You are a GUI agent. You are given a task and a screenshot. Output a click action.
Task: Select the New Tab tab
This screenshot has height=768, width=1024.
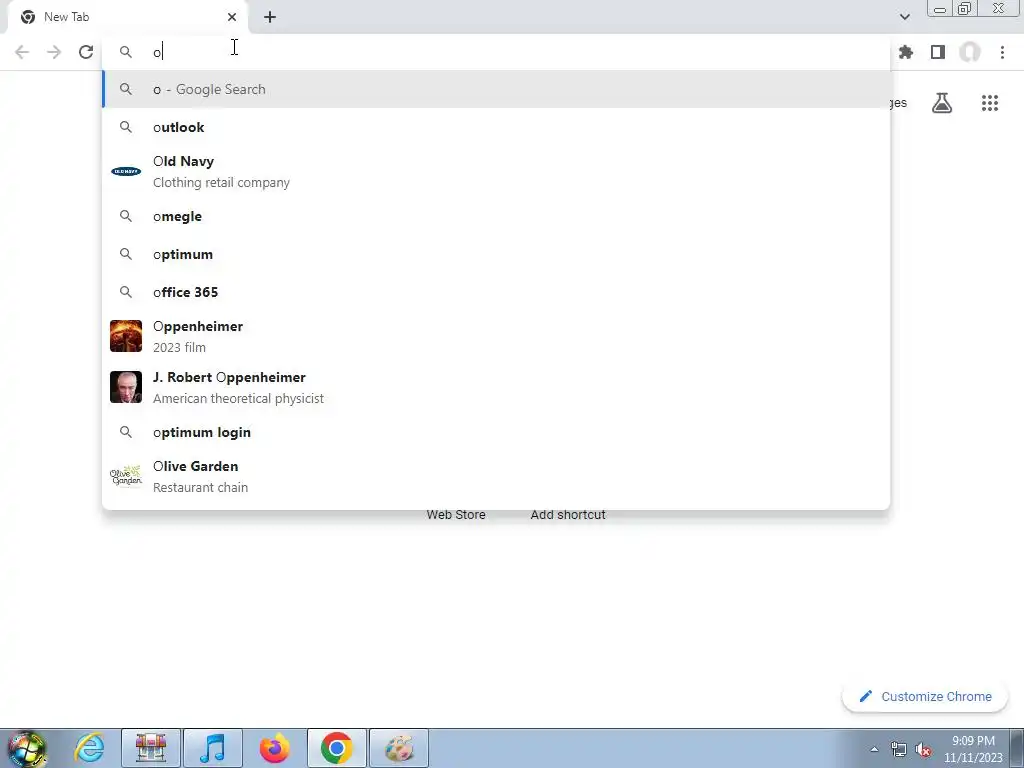tap(127, 17)
